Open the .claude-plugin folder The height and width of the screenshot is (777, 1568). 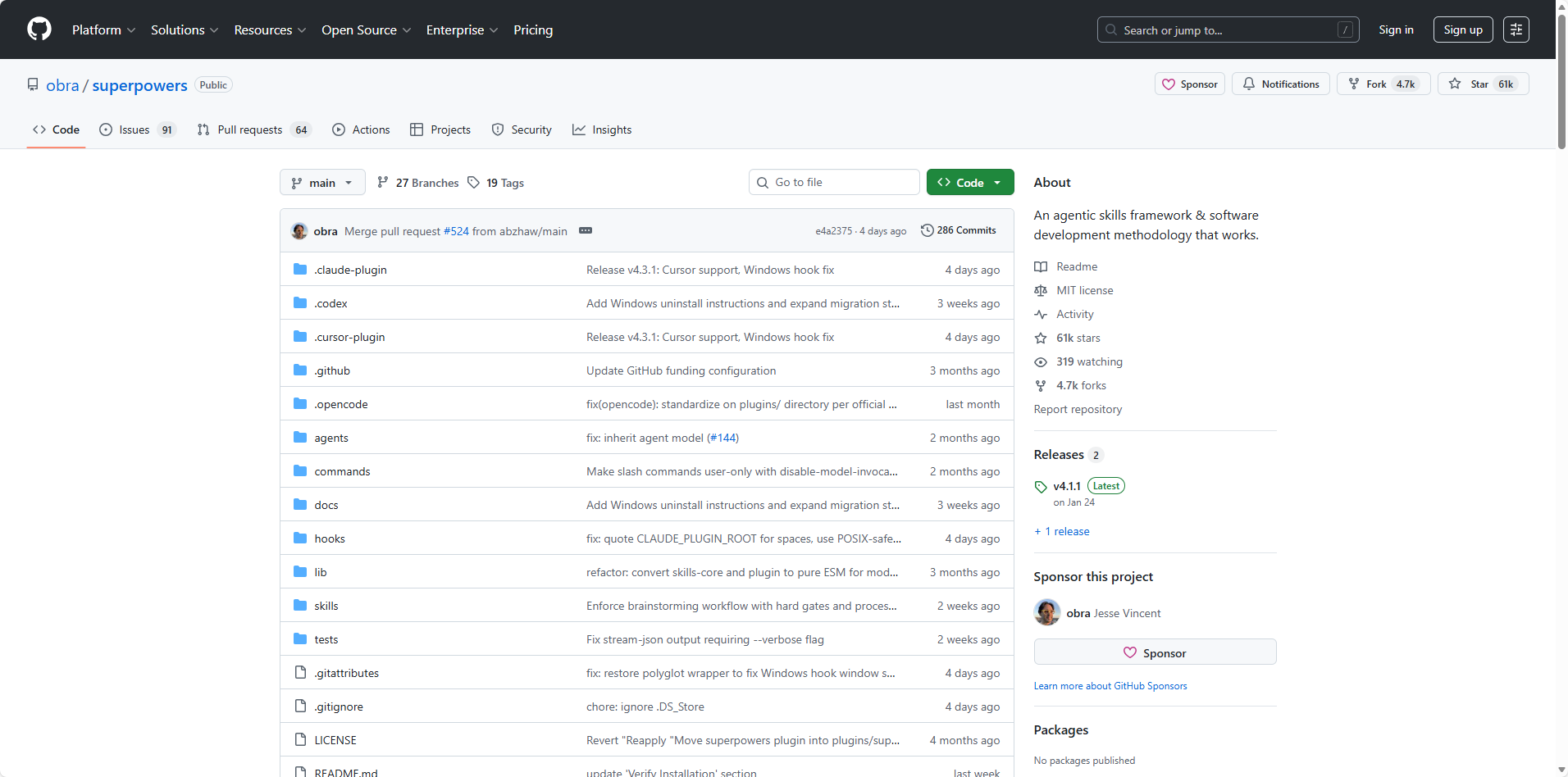click(350, 270)
